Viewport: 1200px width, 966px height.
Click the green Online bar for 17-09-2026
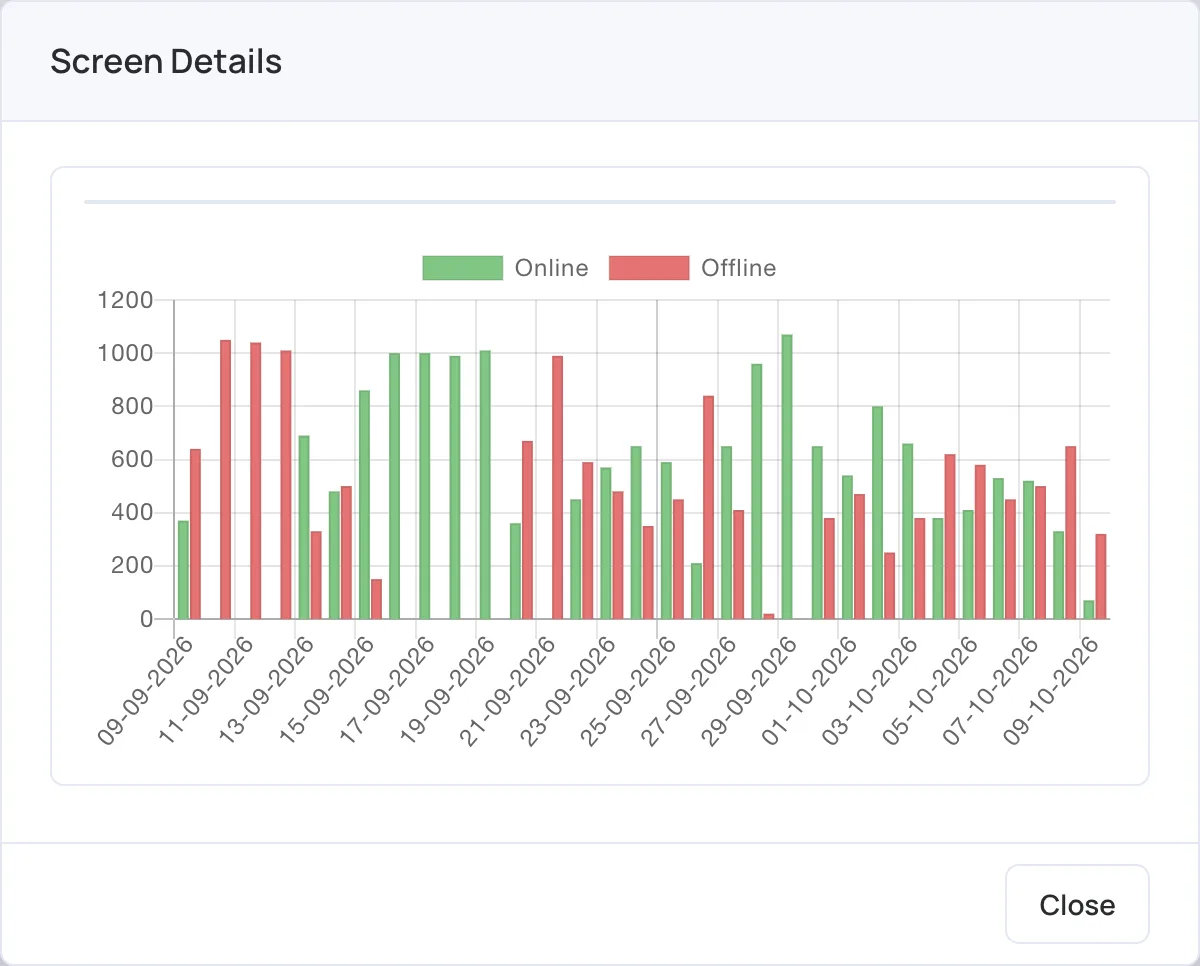pyautogui.click(x=425, y=486)
